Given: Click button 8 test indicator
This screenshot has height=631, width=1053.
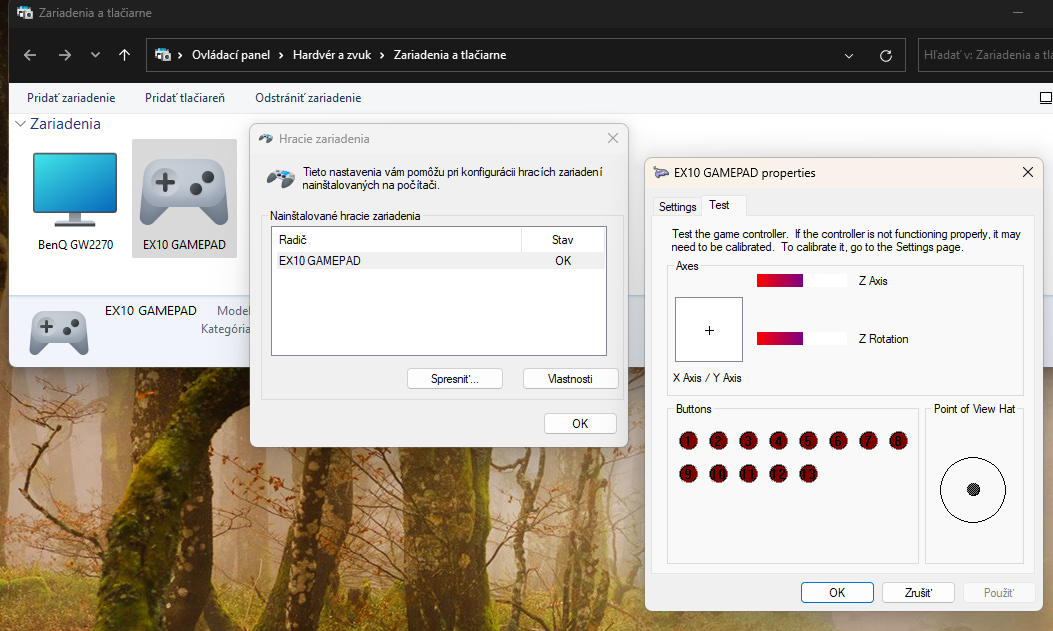Looking at the screenshot, I should pos(898,440).
